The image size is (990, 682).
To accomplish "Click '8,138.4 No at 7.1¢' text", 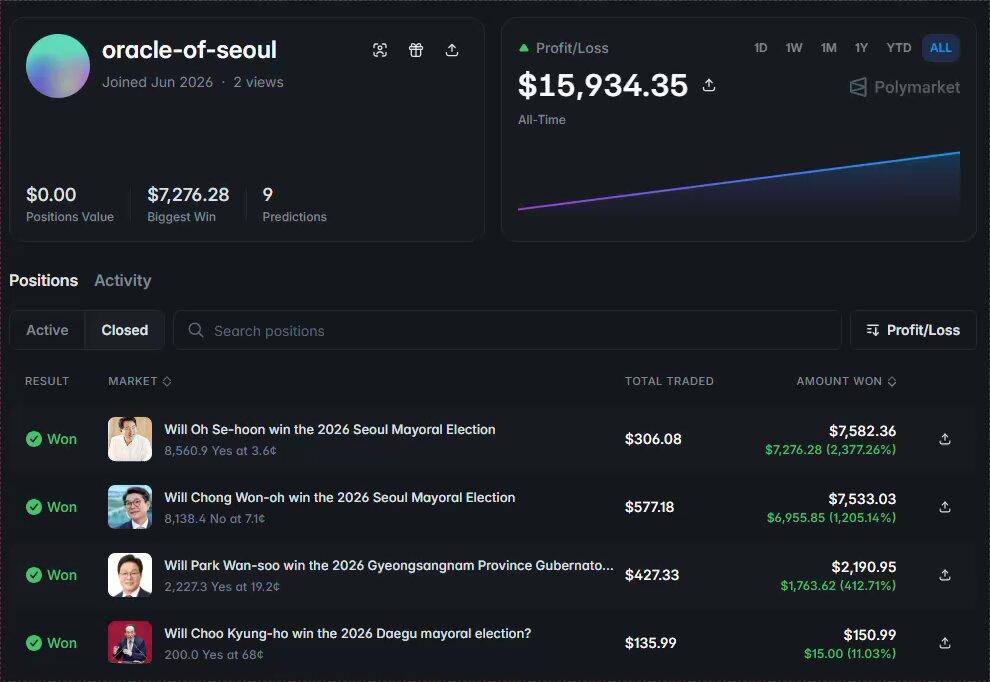I will coord(215,519).
